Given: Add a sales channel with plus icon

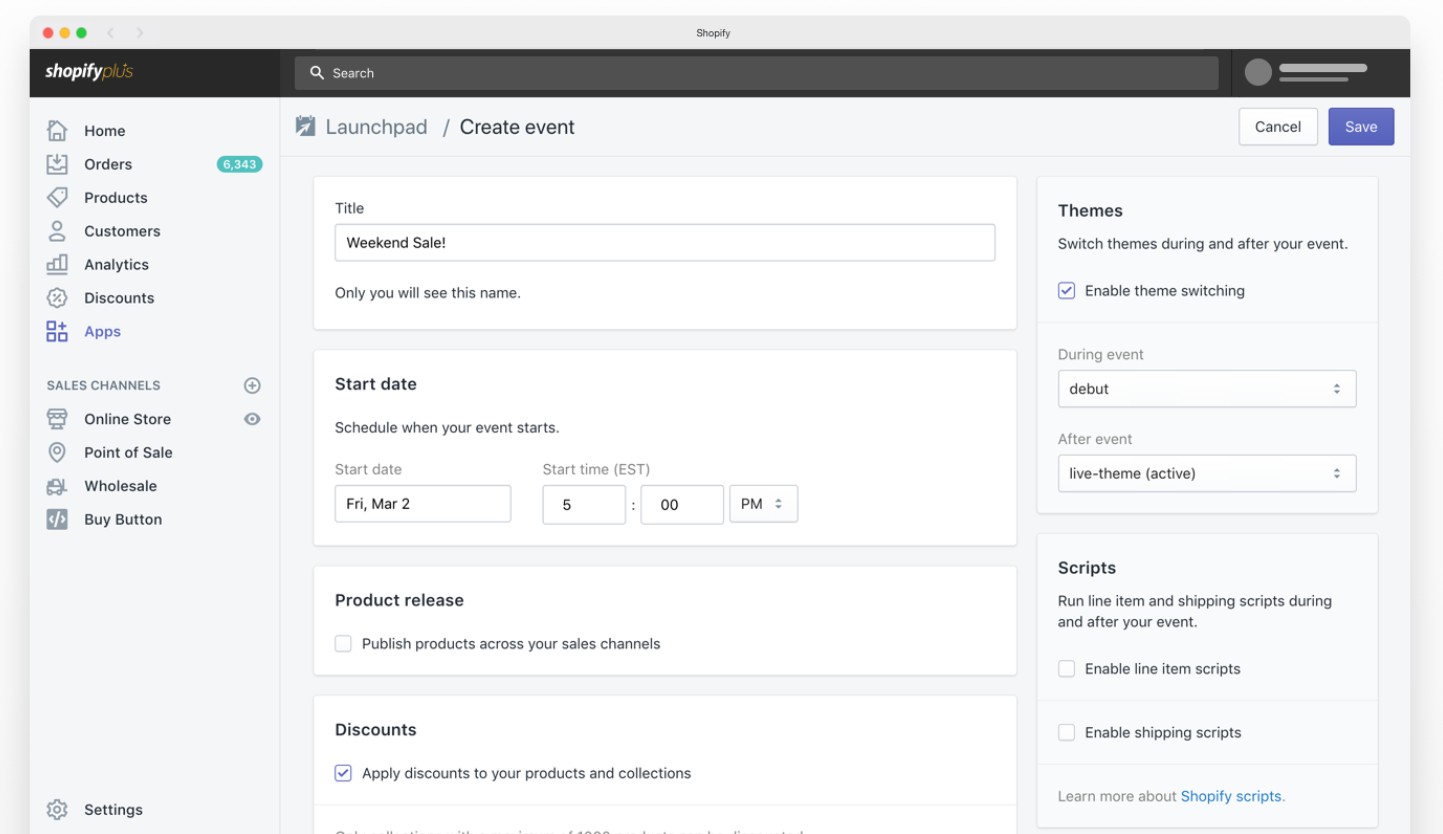Looking at the screenshot, I should (x=252, y=385).
